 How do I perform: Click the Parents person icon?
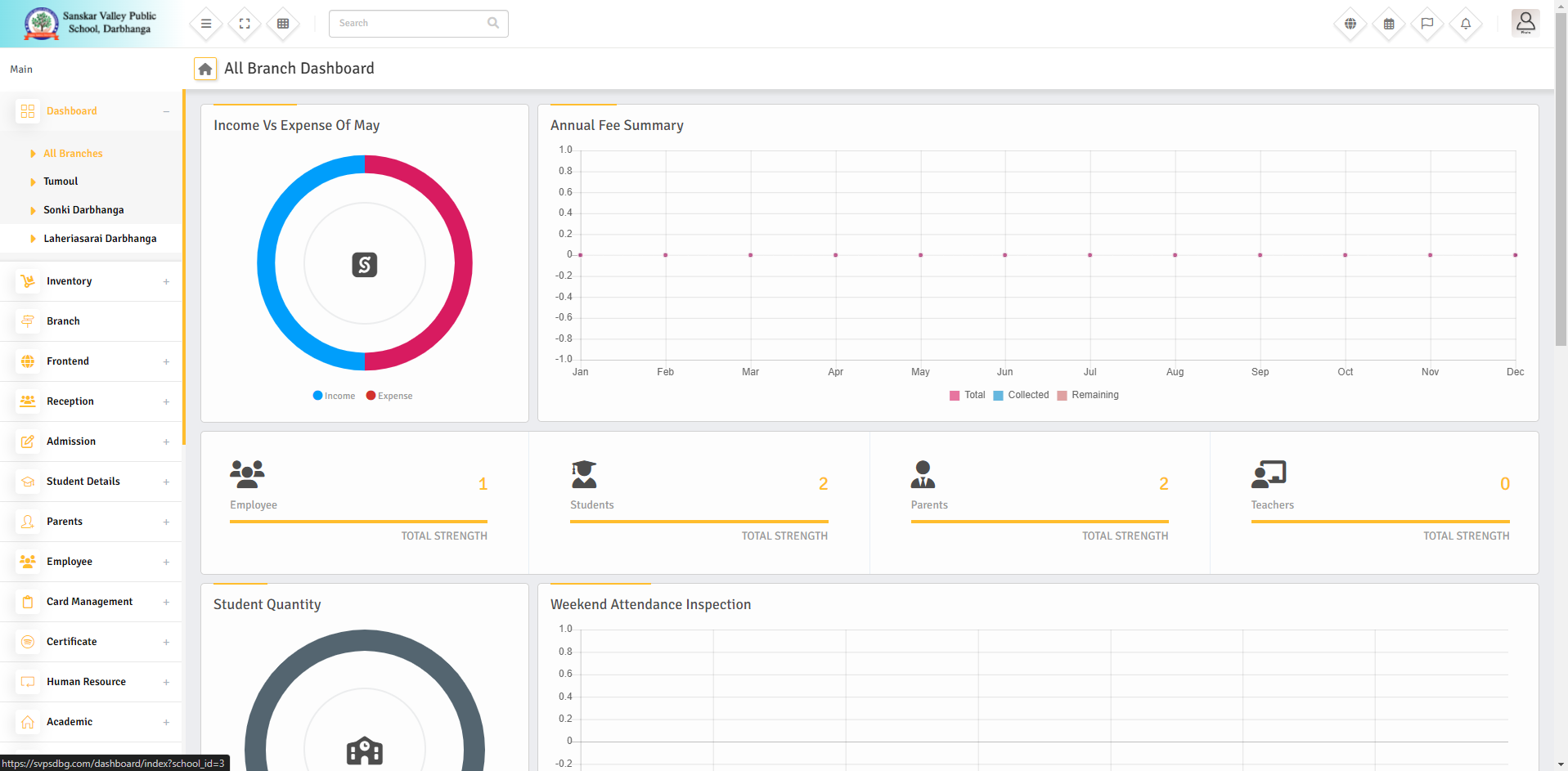click(x=28, y=522)
